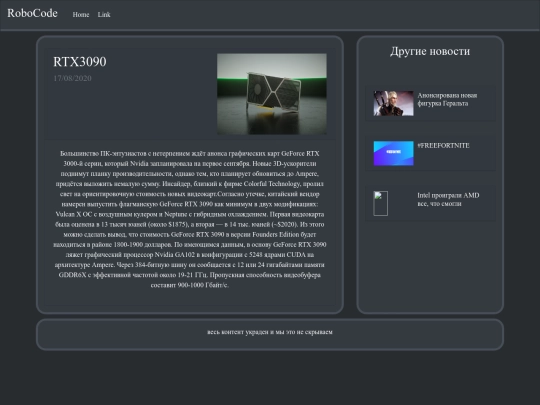Open the #FREEFORTNITE news link
This screenshot has width=540, height=405.
pos(444,146)
